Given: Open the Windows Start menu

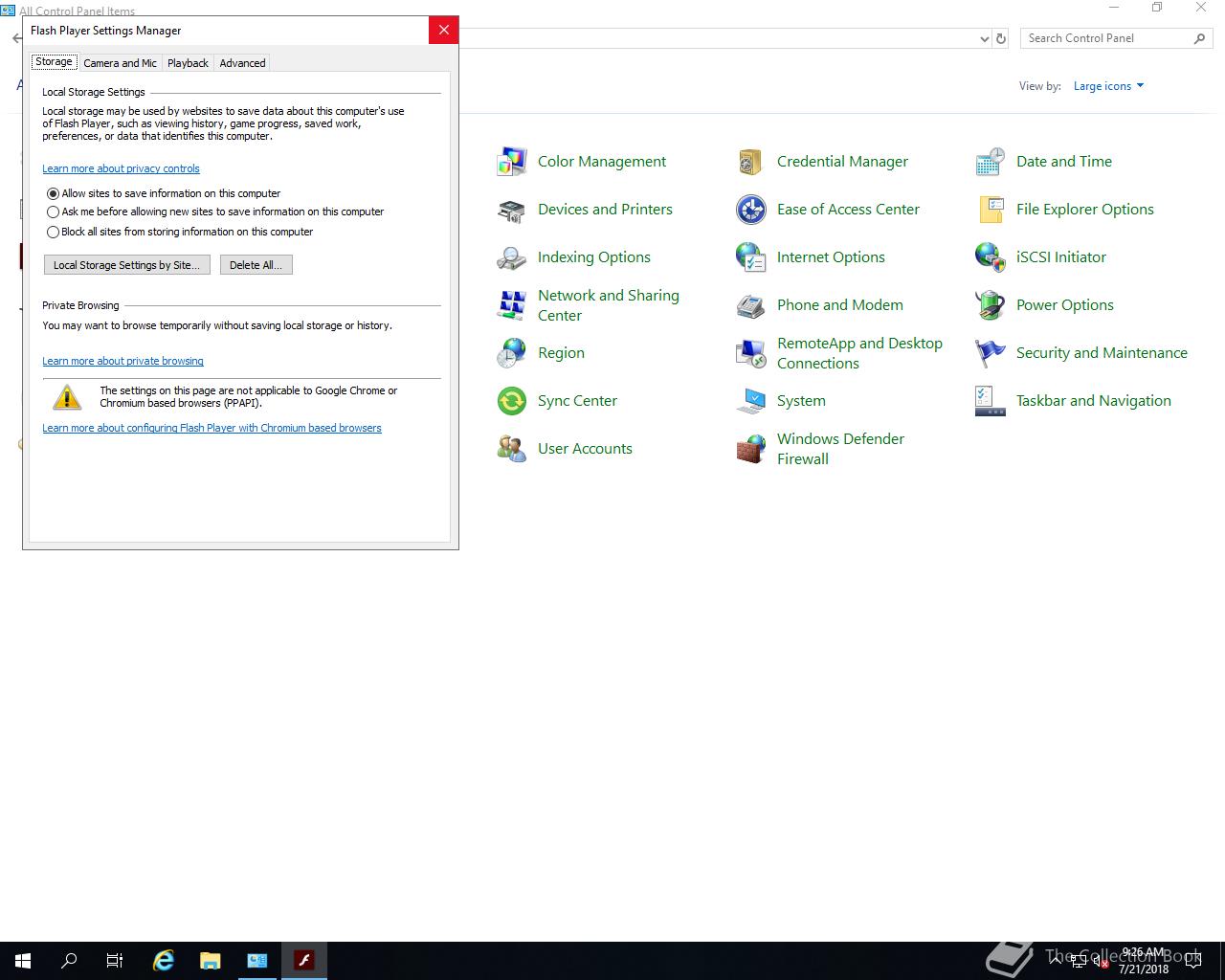Looking at the screenshot, I should 23,961.
